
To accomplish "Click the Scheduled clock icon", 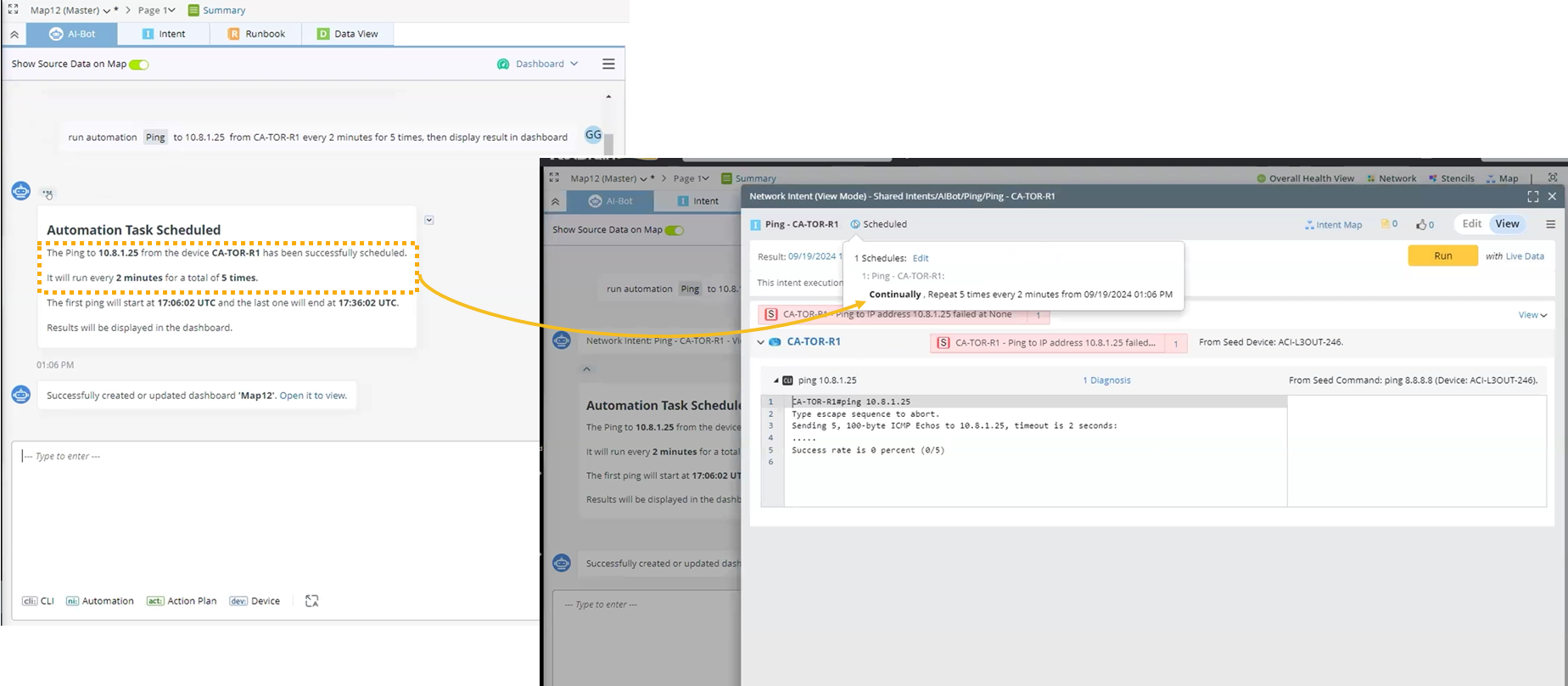I will (x=855, y=224).
